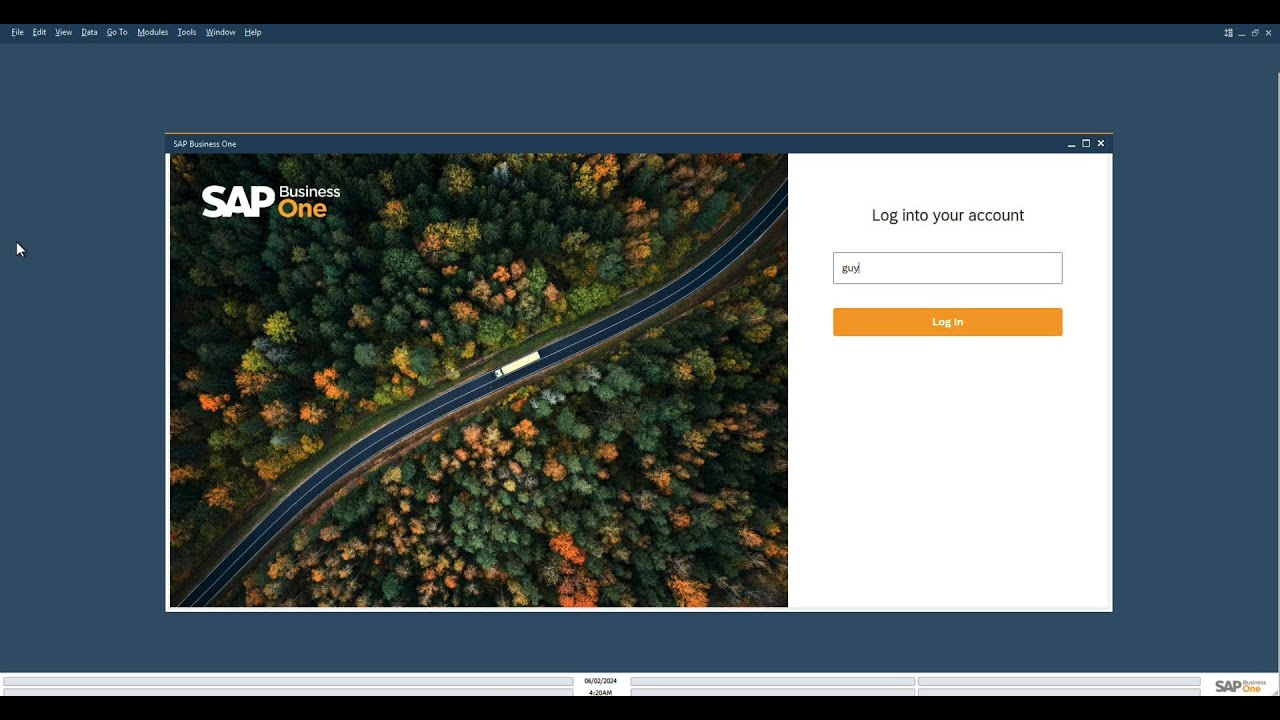Open the Modules menu
The width and height of the screenshot is (1280, 720).
click(x=152, y=32)
